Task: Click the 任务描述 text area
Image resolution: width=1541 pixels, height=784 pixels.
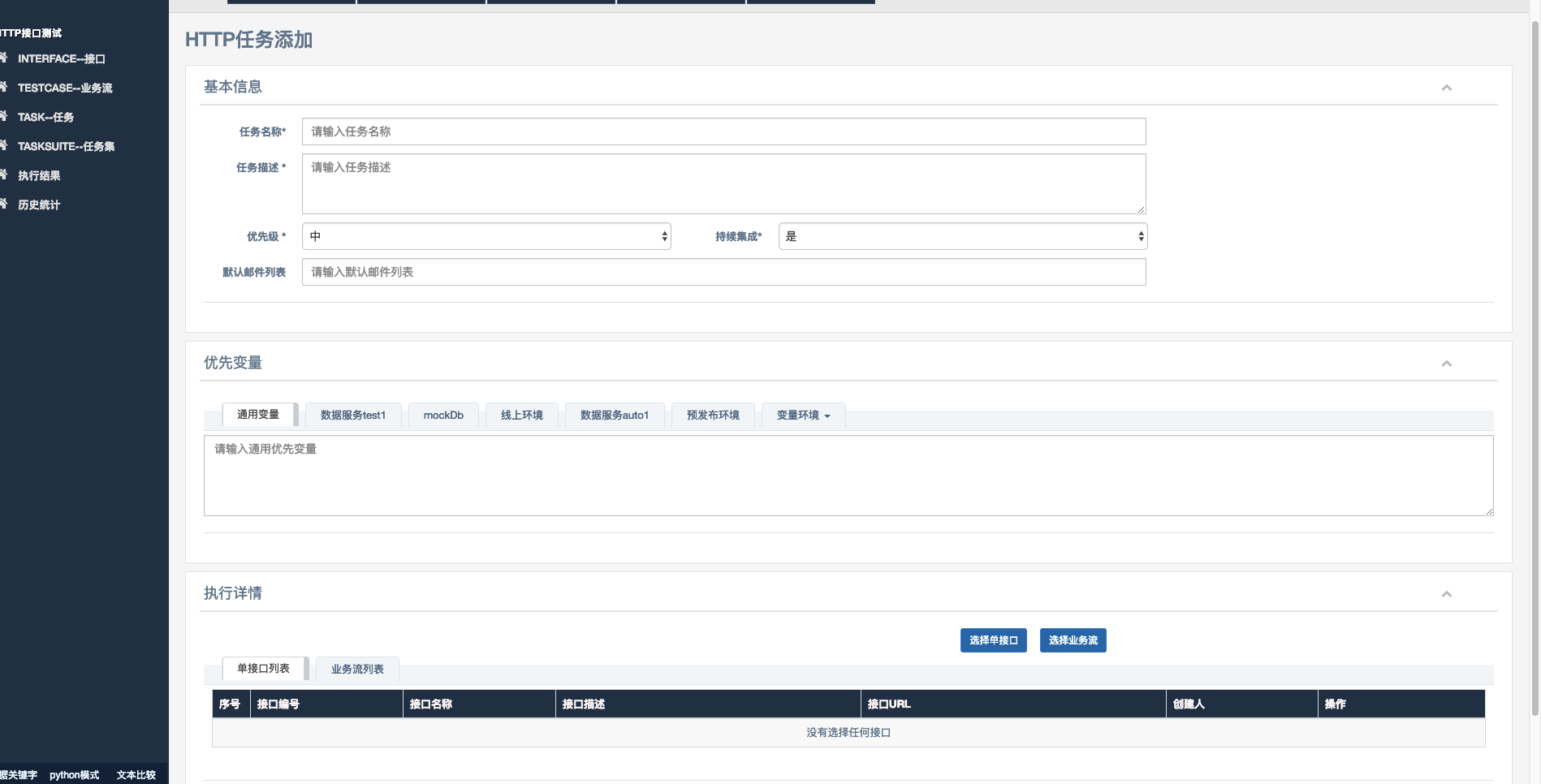Action: tap(723, 184)
